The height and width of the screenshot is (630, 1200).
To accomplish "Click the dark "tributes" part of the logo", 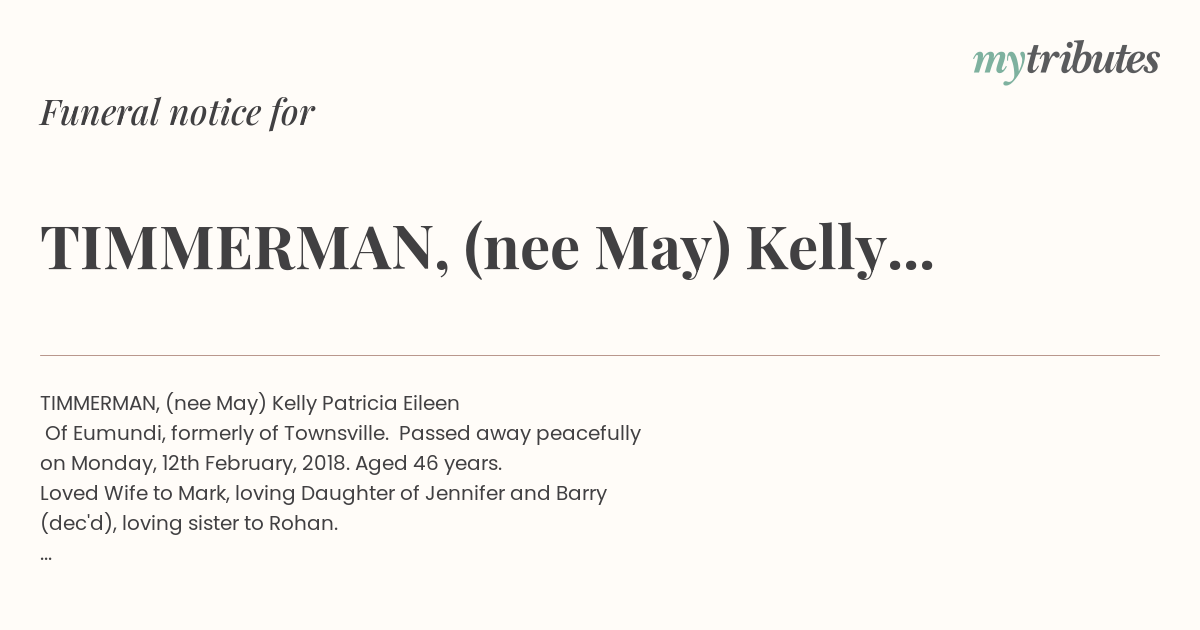I will pos(1093,59).
